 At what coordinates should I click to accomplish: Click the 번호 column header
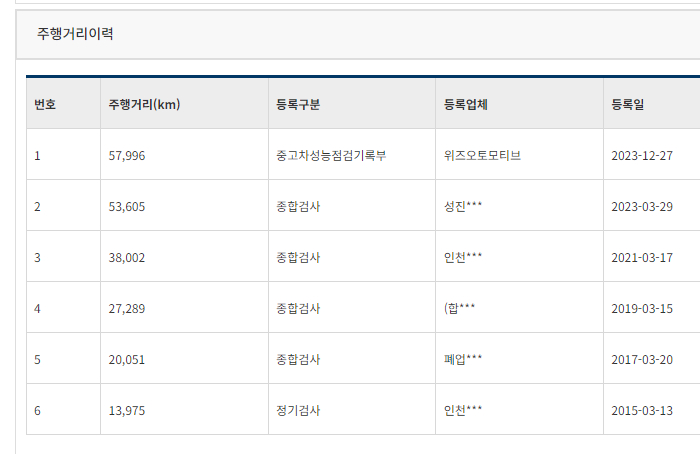point(63,104)
